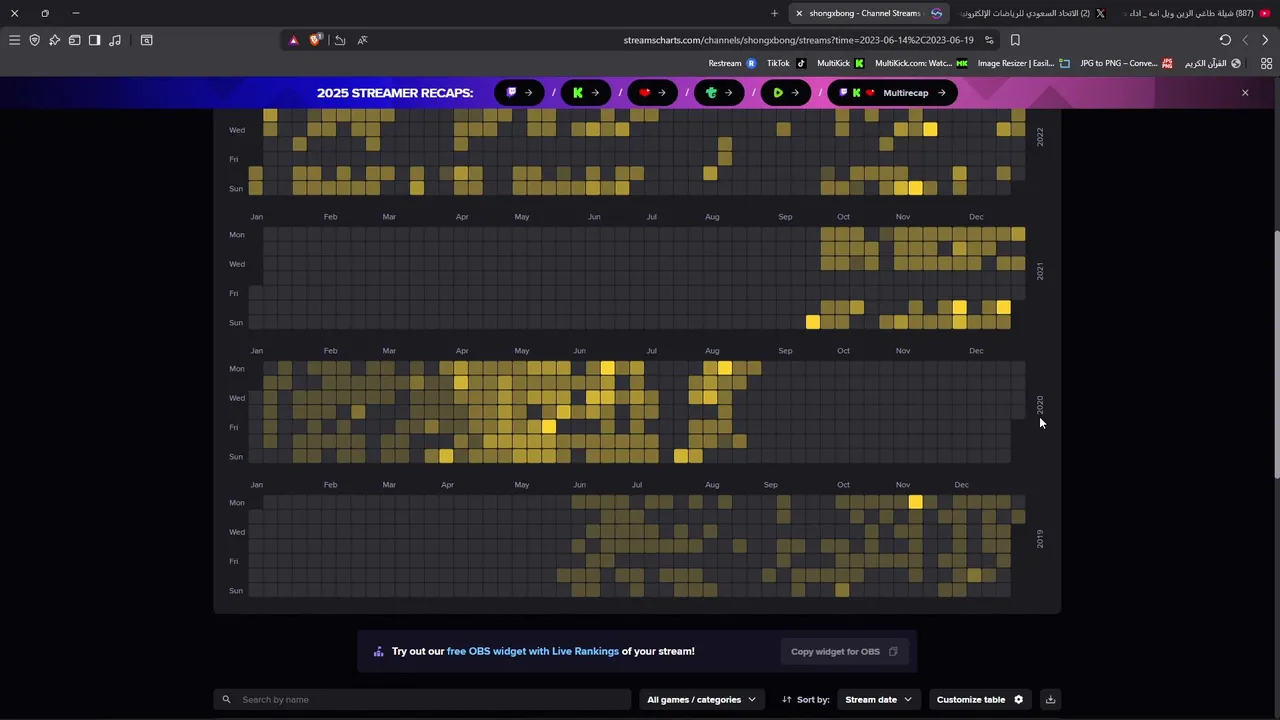The height and width of the screenshot is (720, 1280).
Task: Open the Image Resizer bookmark
Action: tap(1023, 63)
